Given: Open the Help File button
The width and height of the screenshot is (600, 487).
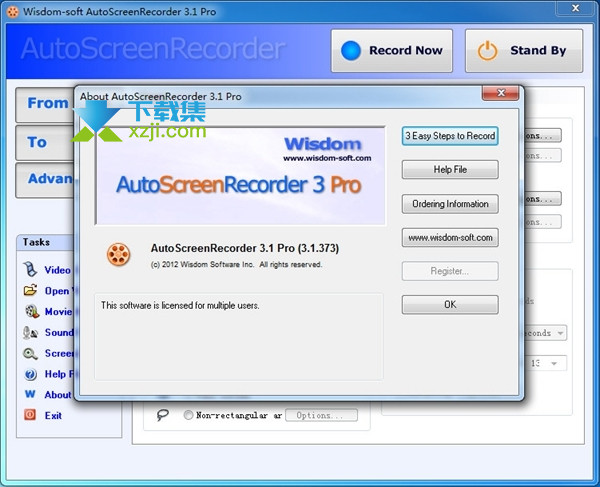Looking at the screenshot, I should point(450,169).
